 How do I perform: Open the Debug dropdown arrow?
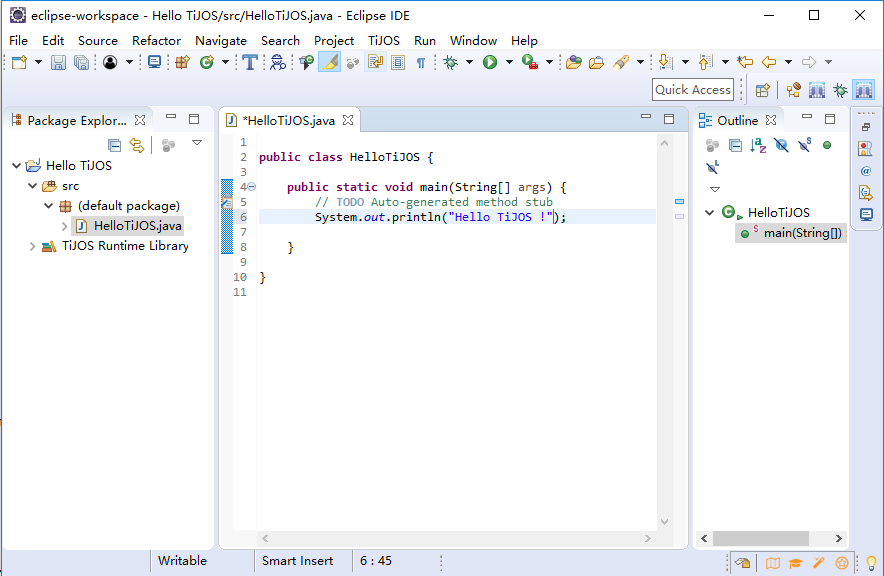[469, 62]
